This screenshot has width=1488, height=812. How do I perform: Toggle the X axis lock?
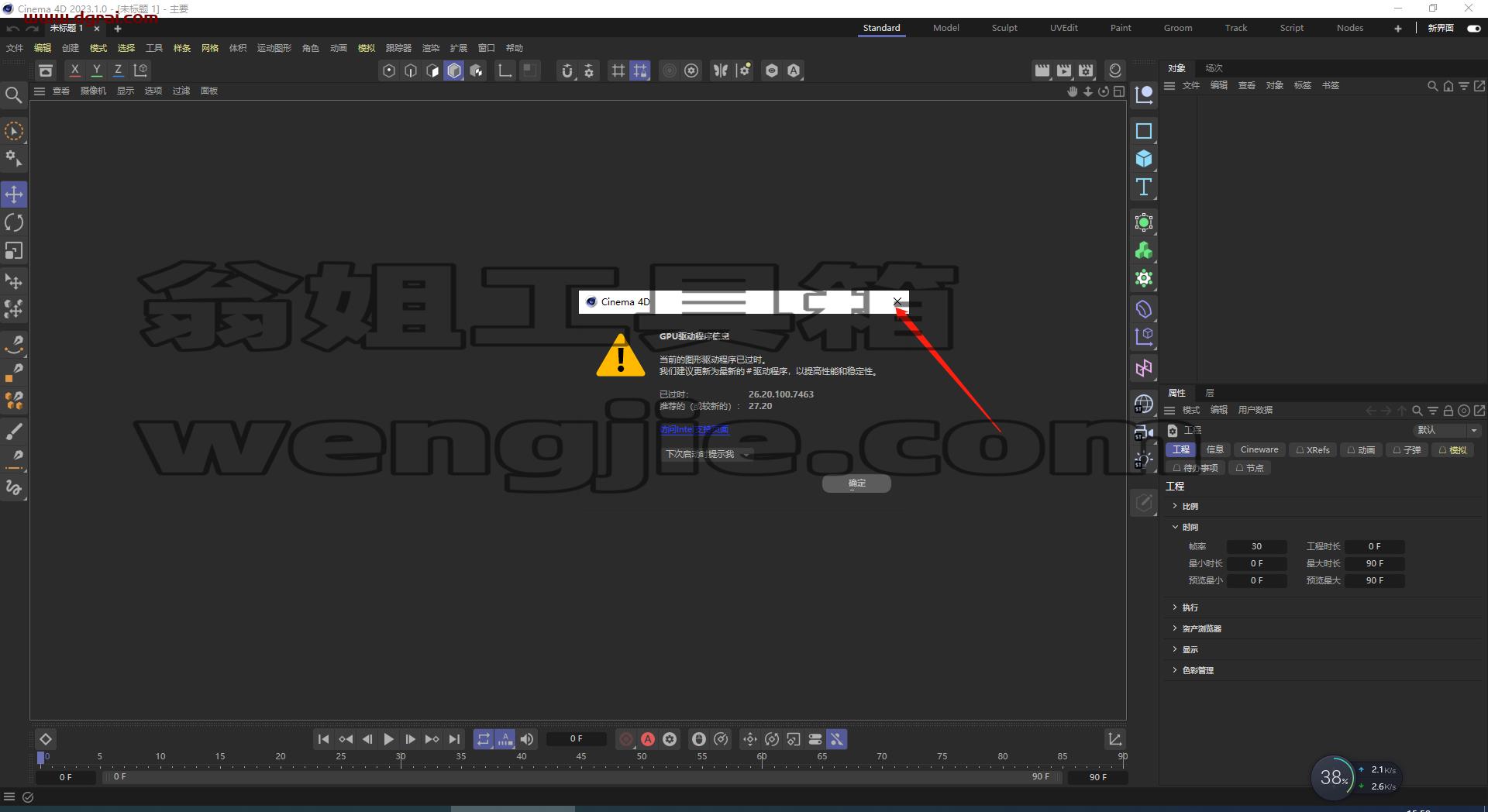tap(74, 71)
